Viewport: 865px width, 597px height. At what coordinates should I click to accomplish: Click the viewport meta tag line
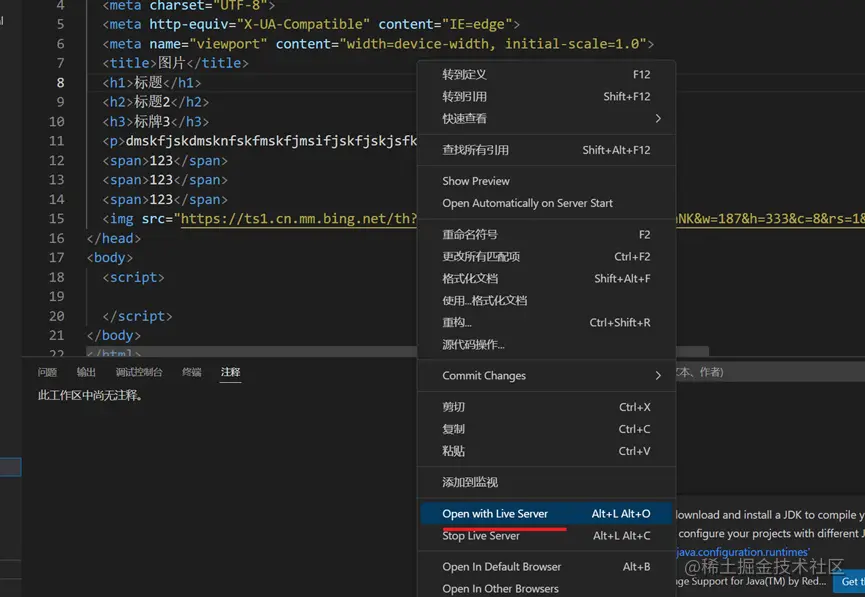[x=378, y=44]
